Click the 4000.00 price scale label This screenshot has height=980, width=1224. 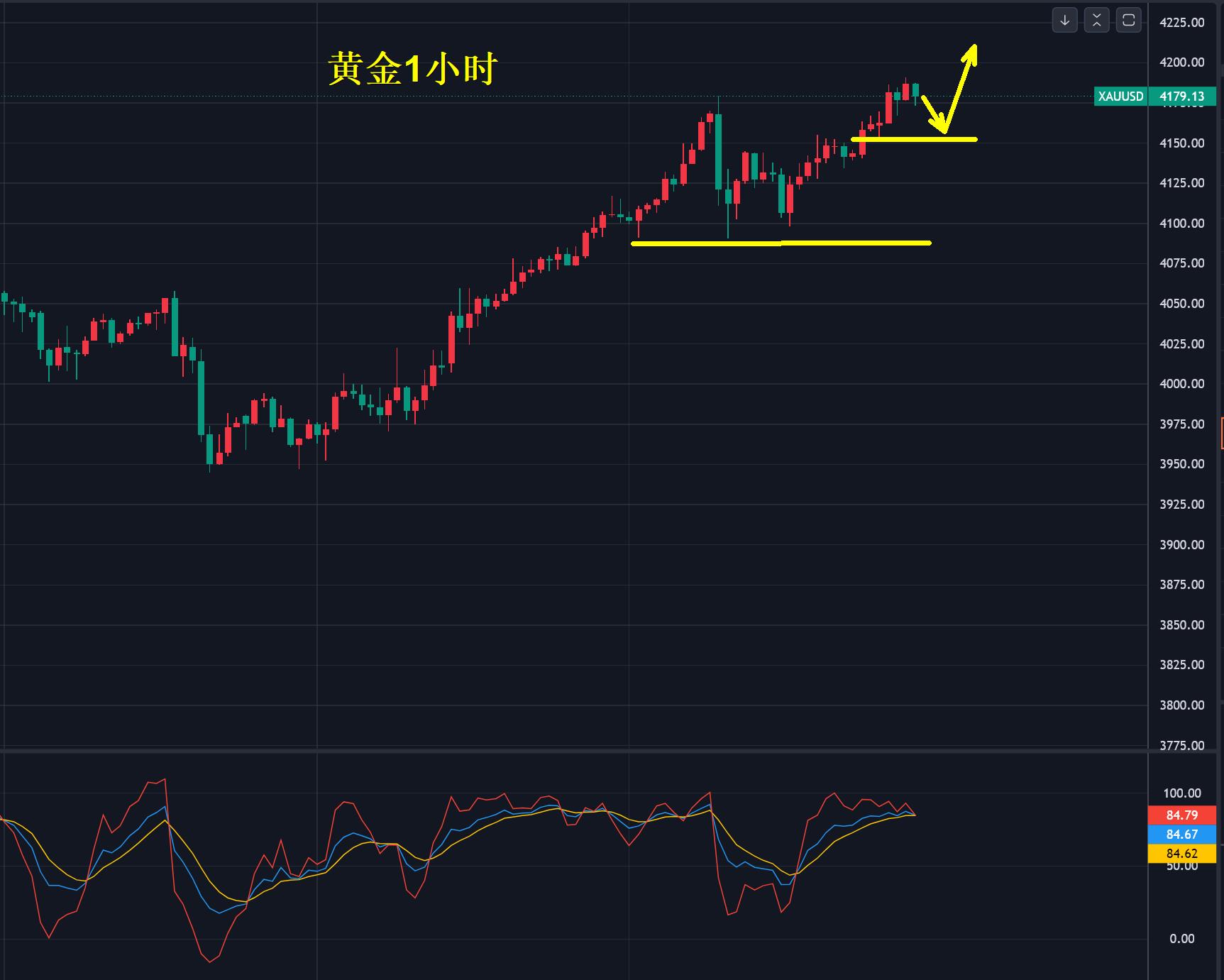(1181, 384)
